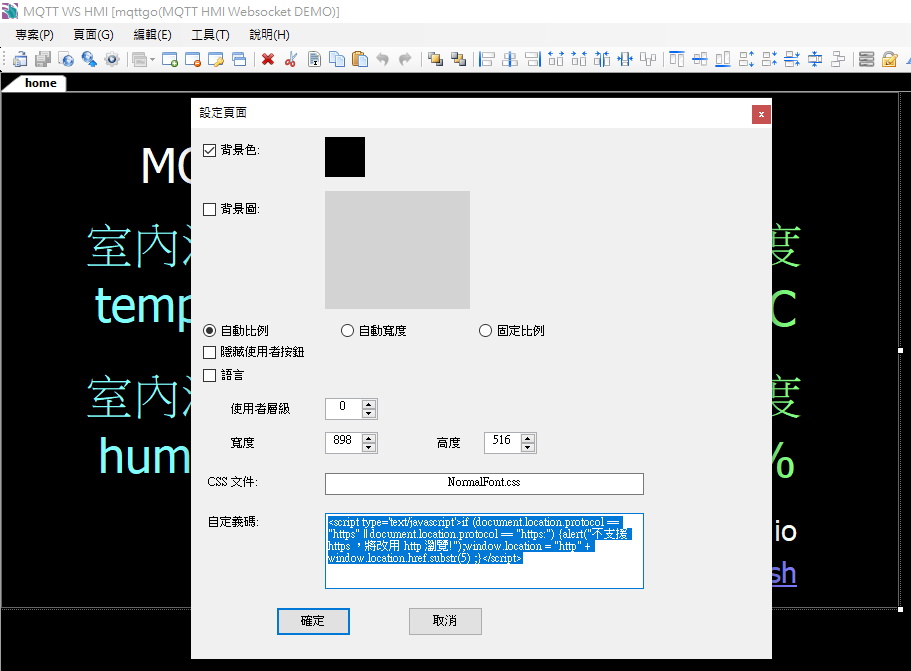Viewport: 911px width, 671px height.
Task: Choose the 固定比例 radio option
Action: 485,331
